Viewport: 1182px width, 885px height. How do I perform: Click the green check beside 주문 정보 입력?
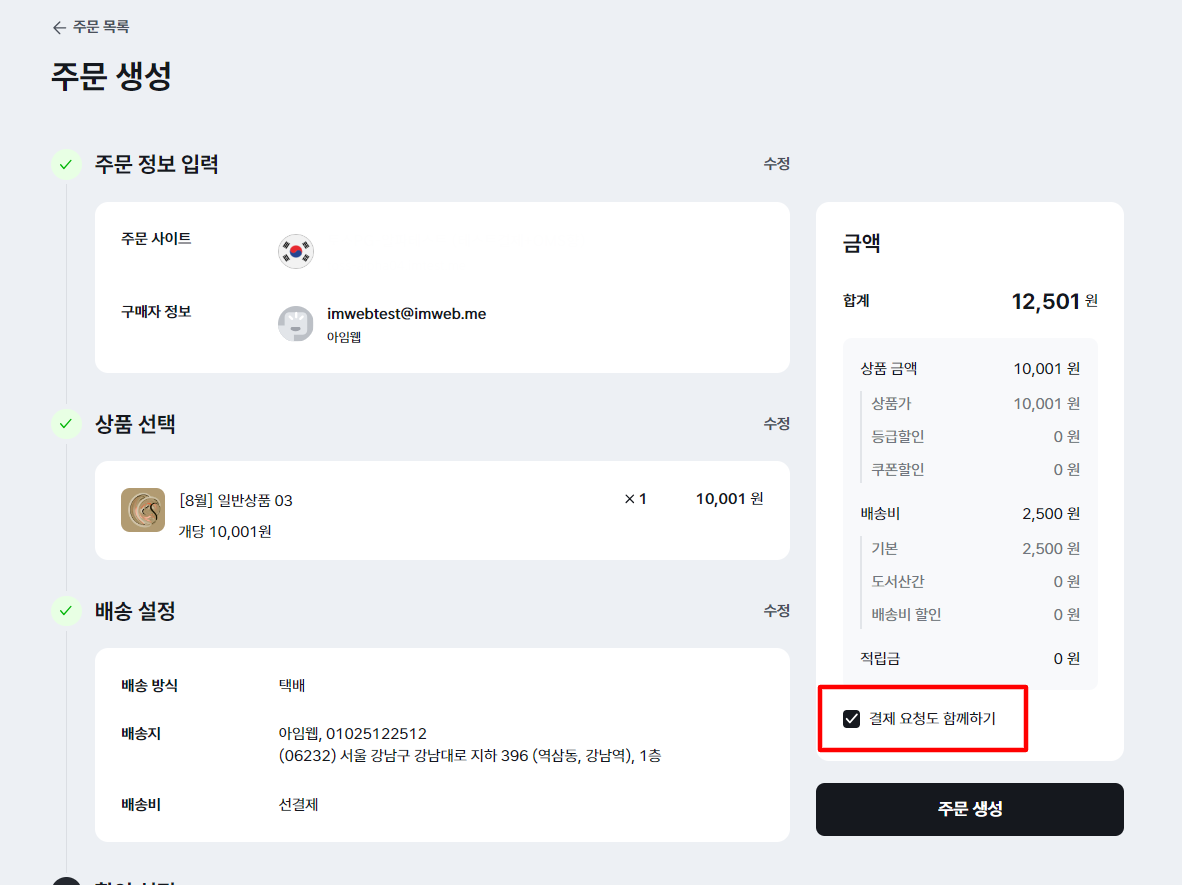[x=66, y=164]
